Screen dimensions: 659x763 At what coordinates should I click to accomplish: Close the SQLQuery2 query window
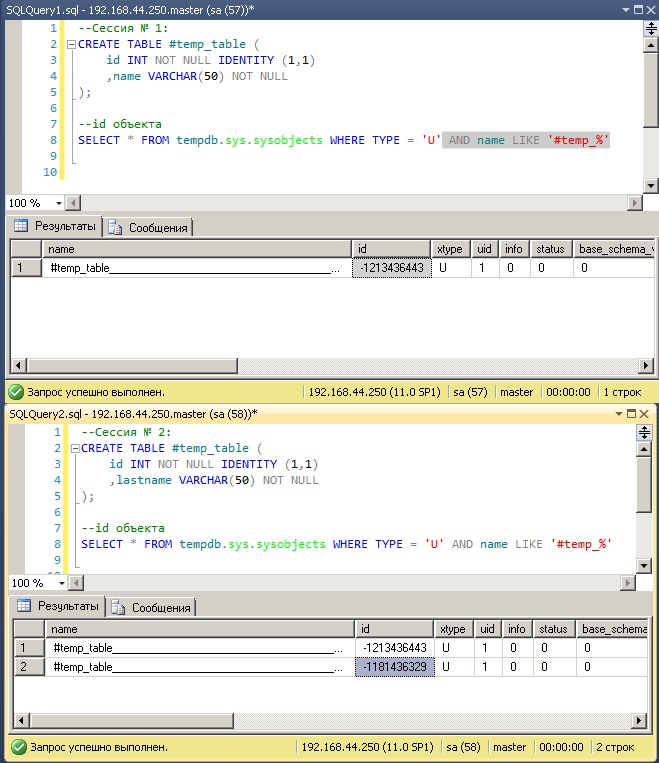click(644, 413)
